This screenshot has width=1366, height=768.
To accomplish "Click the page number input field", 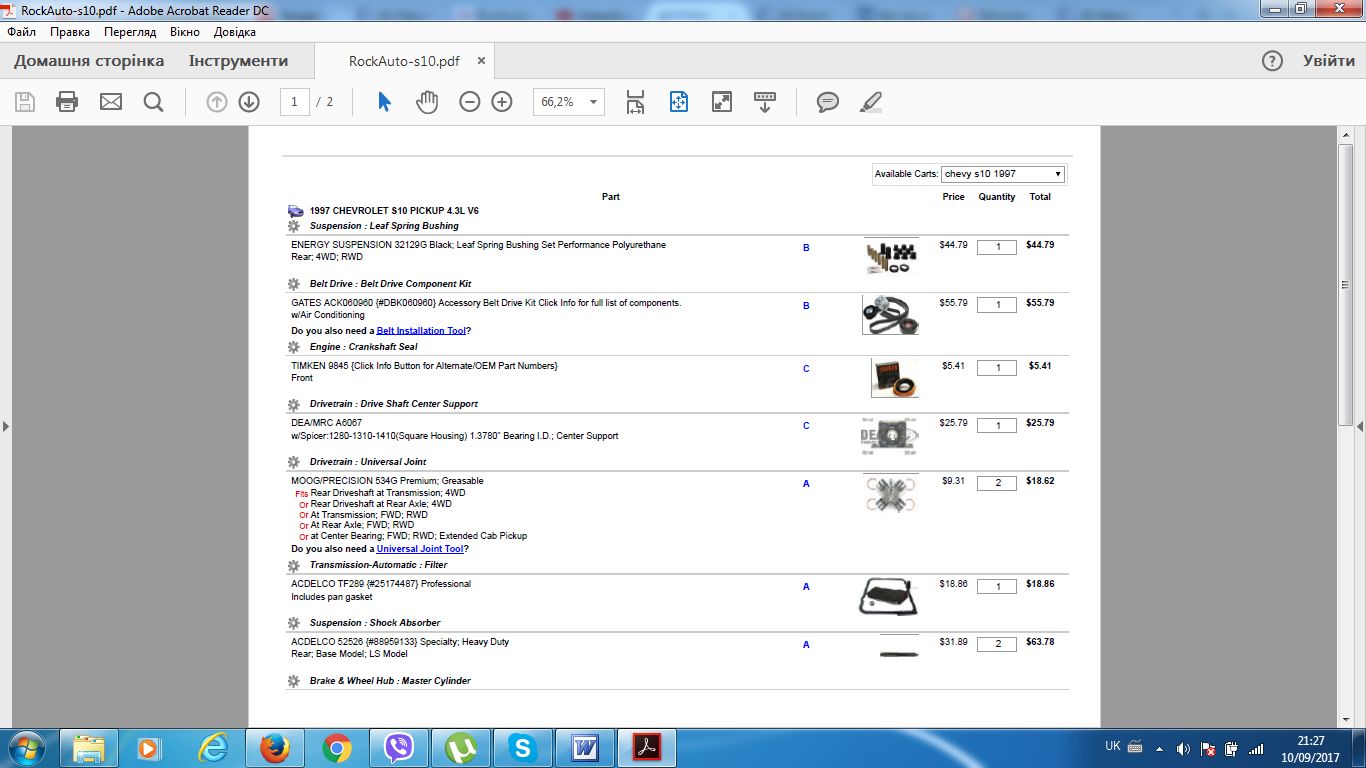I will tap(294, 102).
